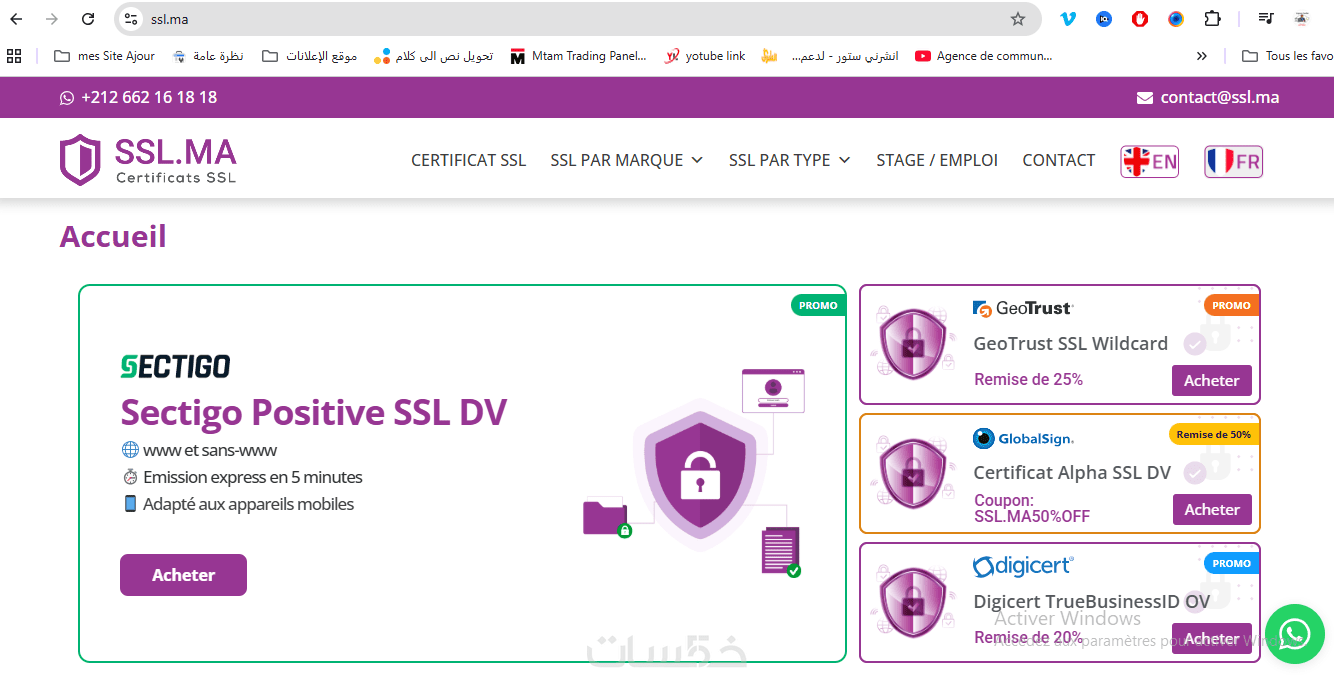Click the blue PROMO badge on Digicert card
The width and height of the screenshot is (1334, 682).
1231,563
